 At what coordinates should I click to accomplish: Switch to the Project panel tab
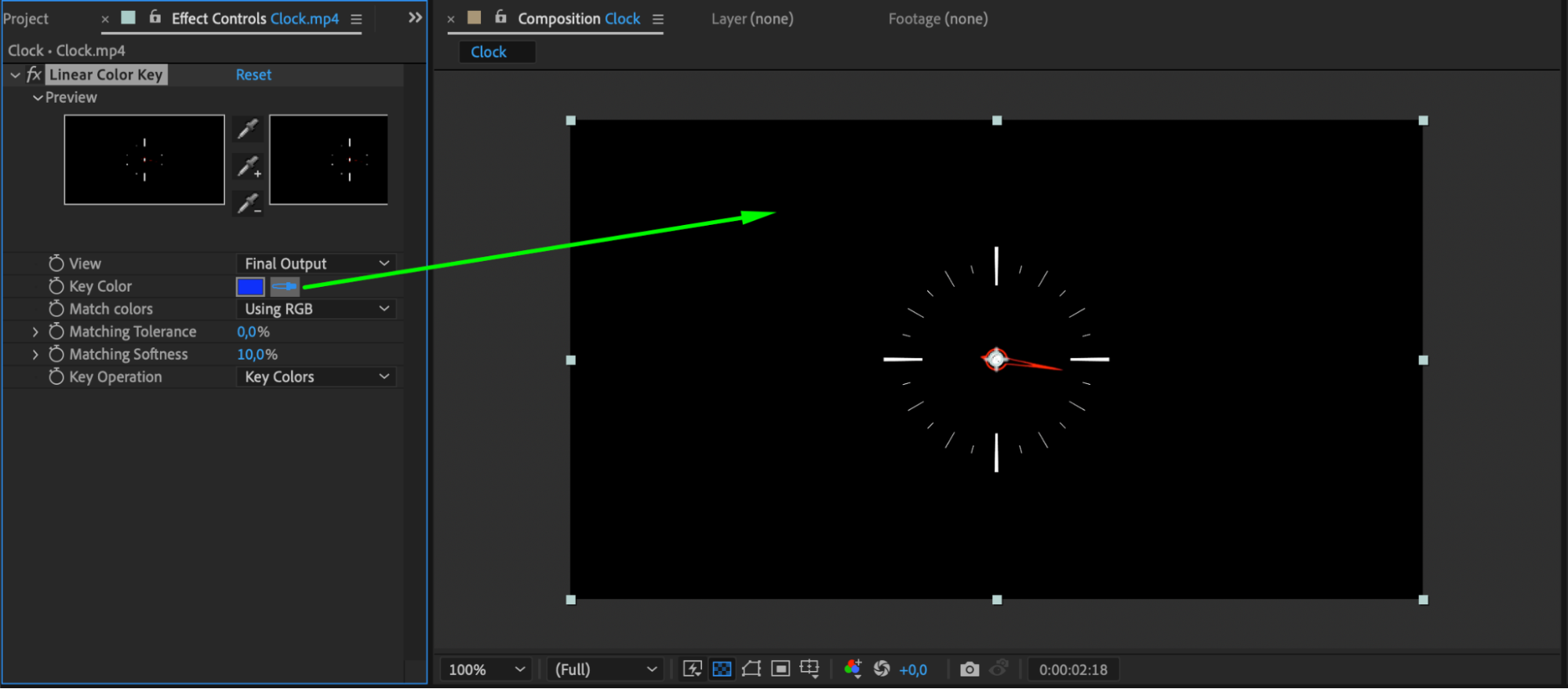tap(26, 19)
